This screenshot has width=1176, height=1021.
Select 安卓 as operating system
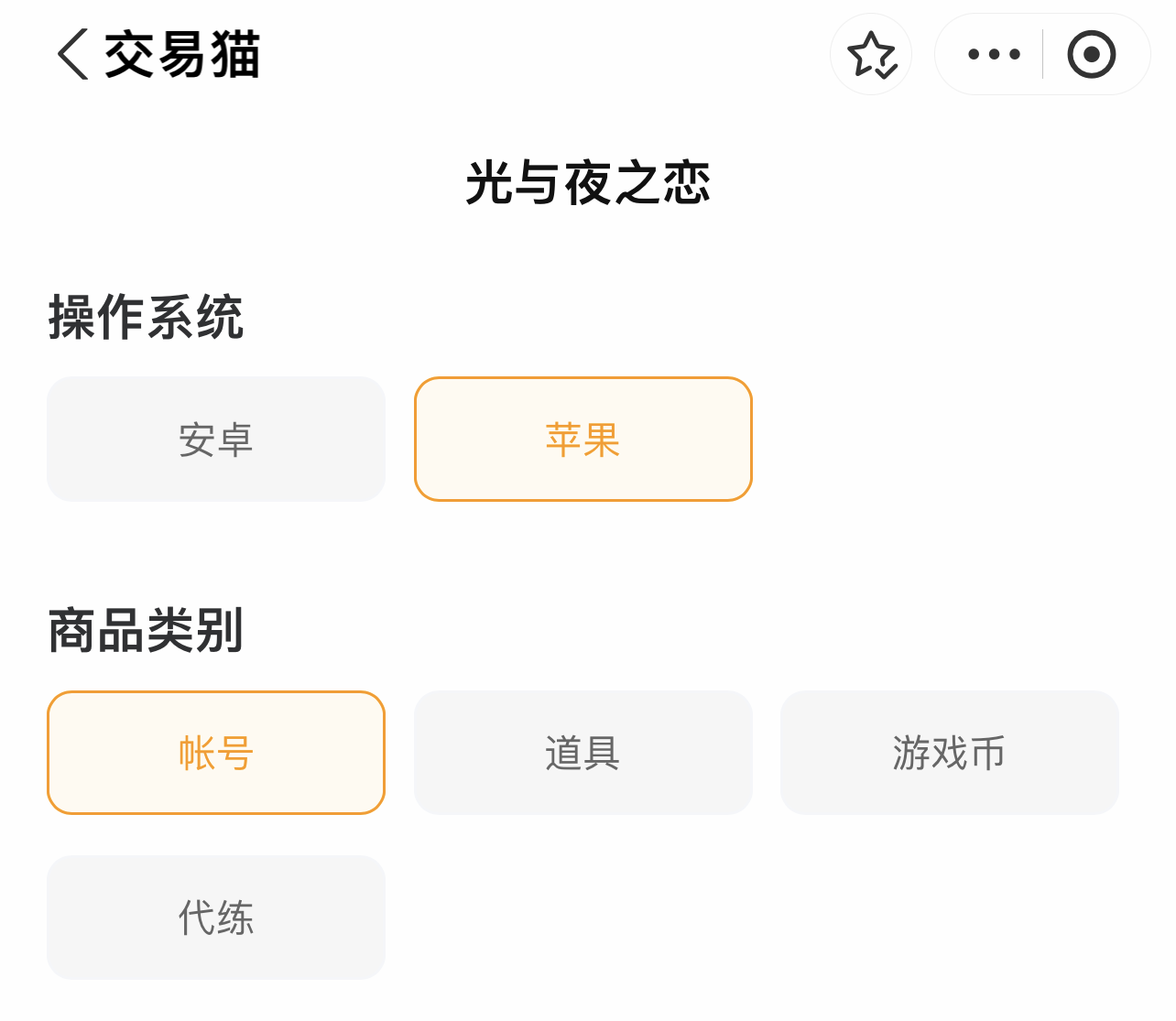coord(216,440)
